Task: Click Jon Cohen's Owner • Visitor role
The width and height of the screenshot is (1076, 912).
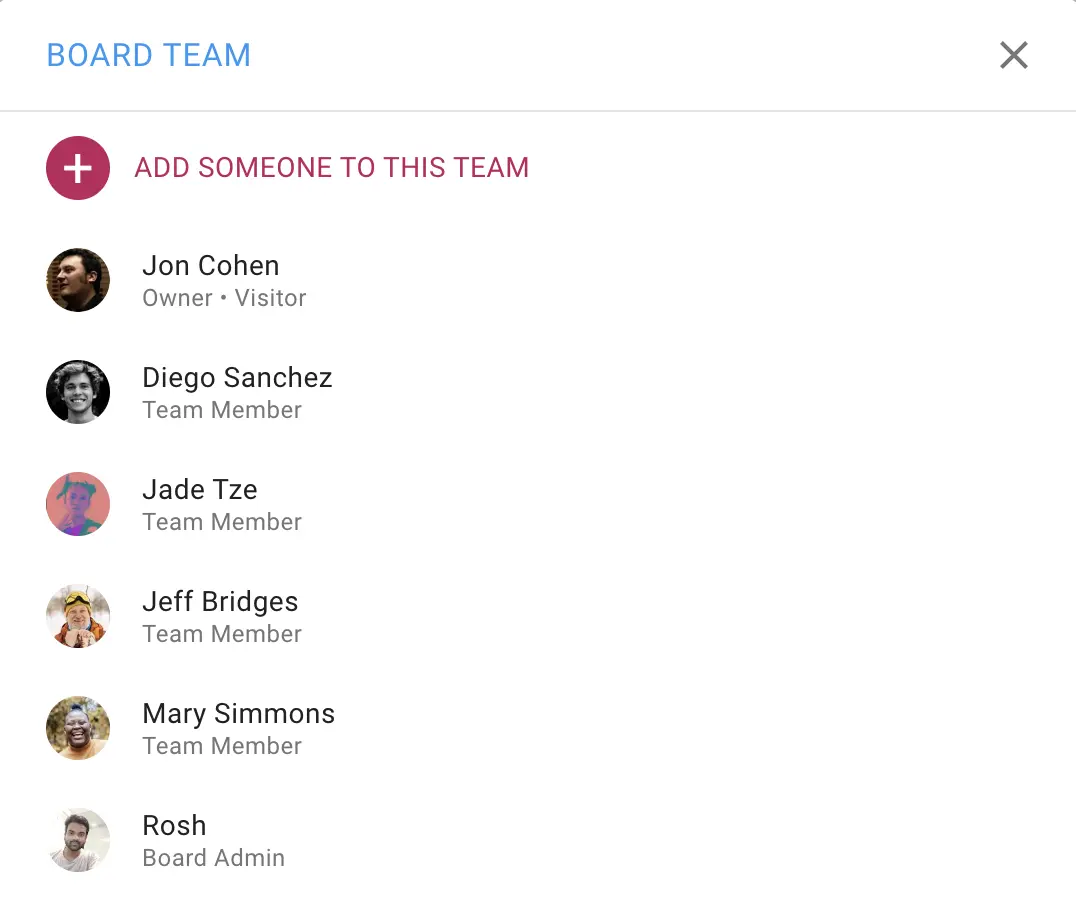Action: tap(224, 298)
